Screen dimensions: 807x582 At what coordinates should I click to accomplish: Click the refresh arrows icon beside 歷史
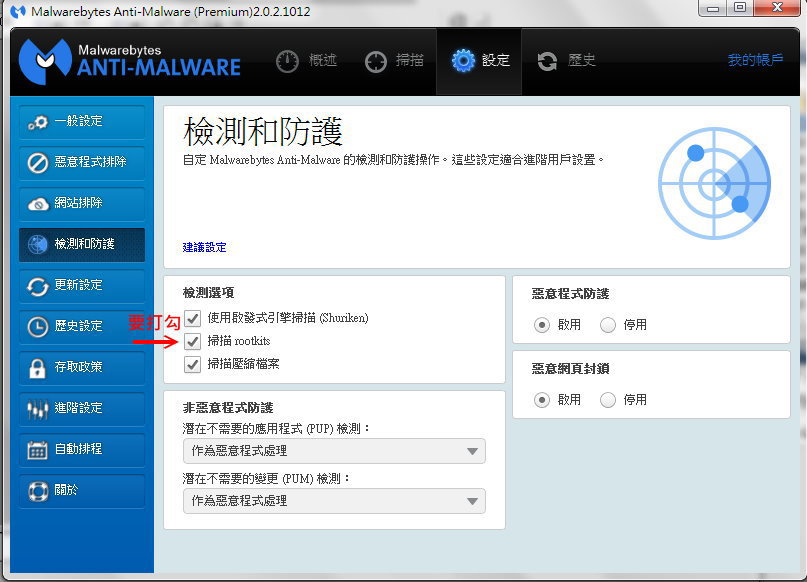click(547, 62)
